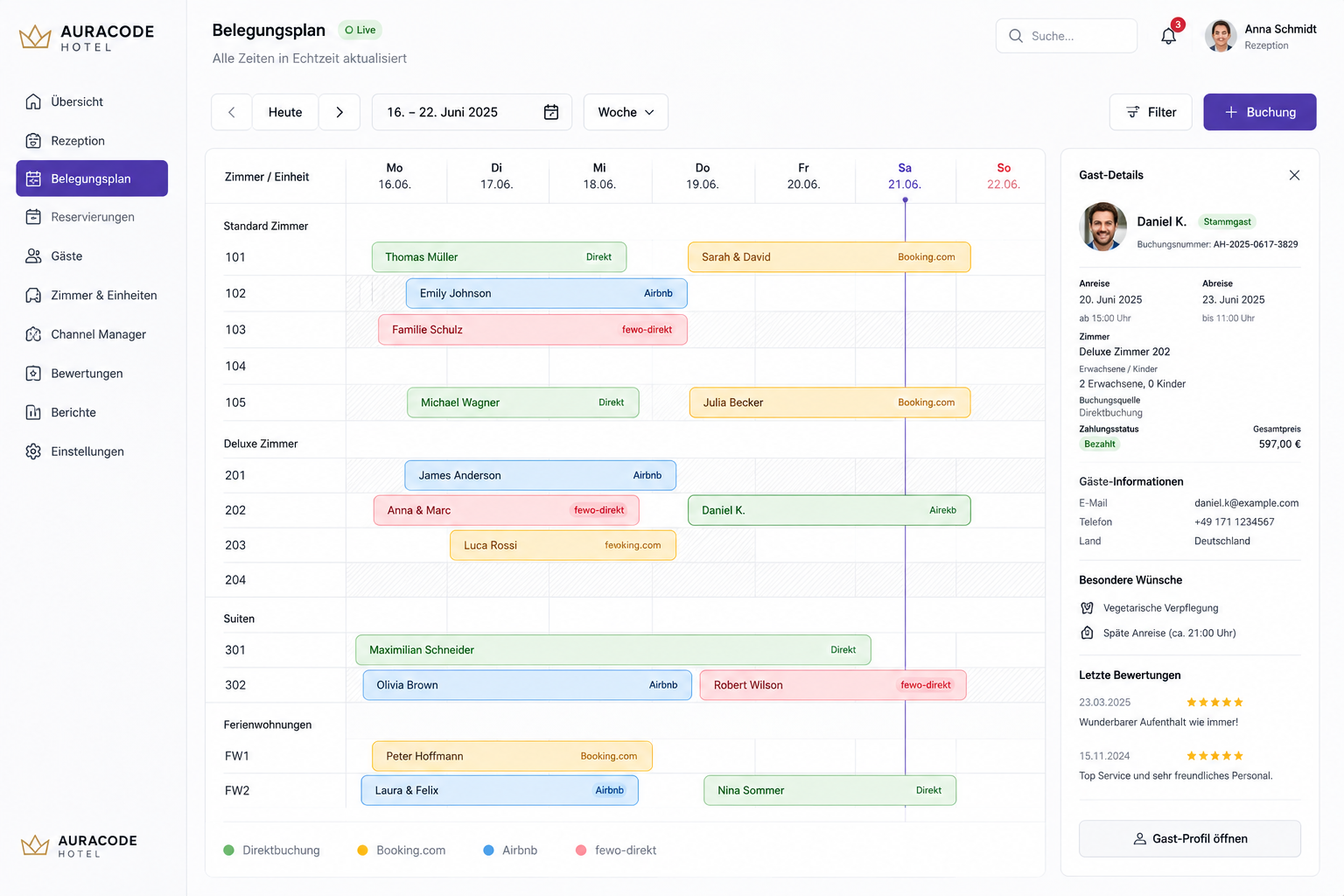The image size is (1344, 896).
Task: Open the Woche view dropdown
Action: coord(626,112)
